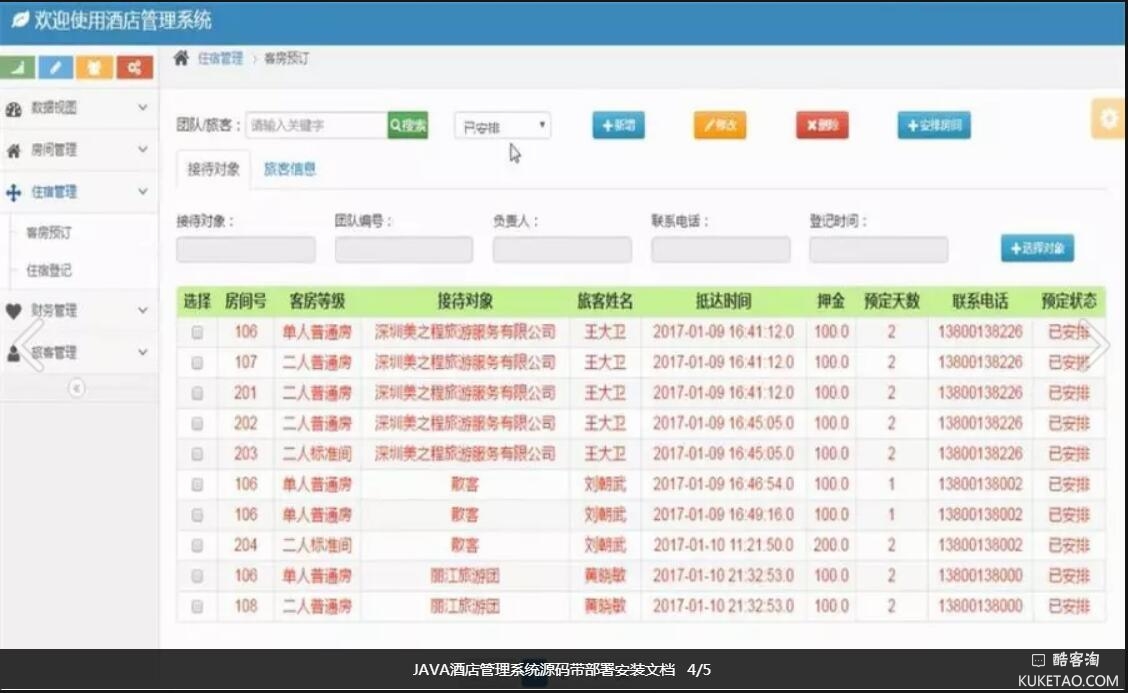Click the orange users shortcut icon
Screen dimensions: 1128x693
95,68
